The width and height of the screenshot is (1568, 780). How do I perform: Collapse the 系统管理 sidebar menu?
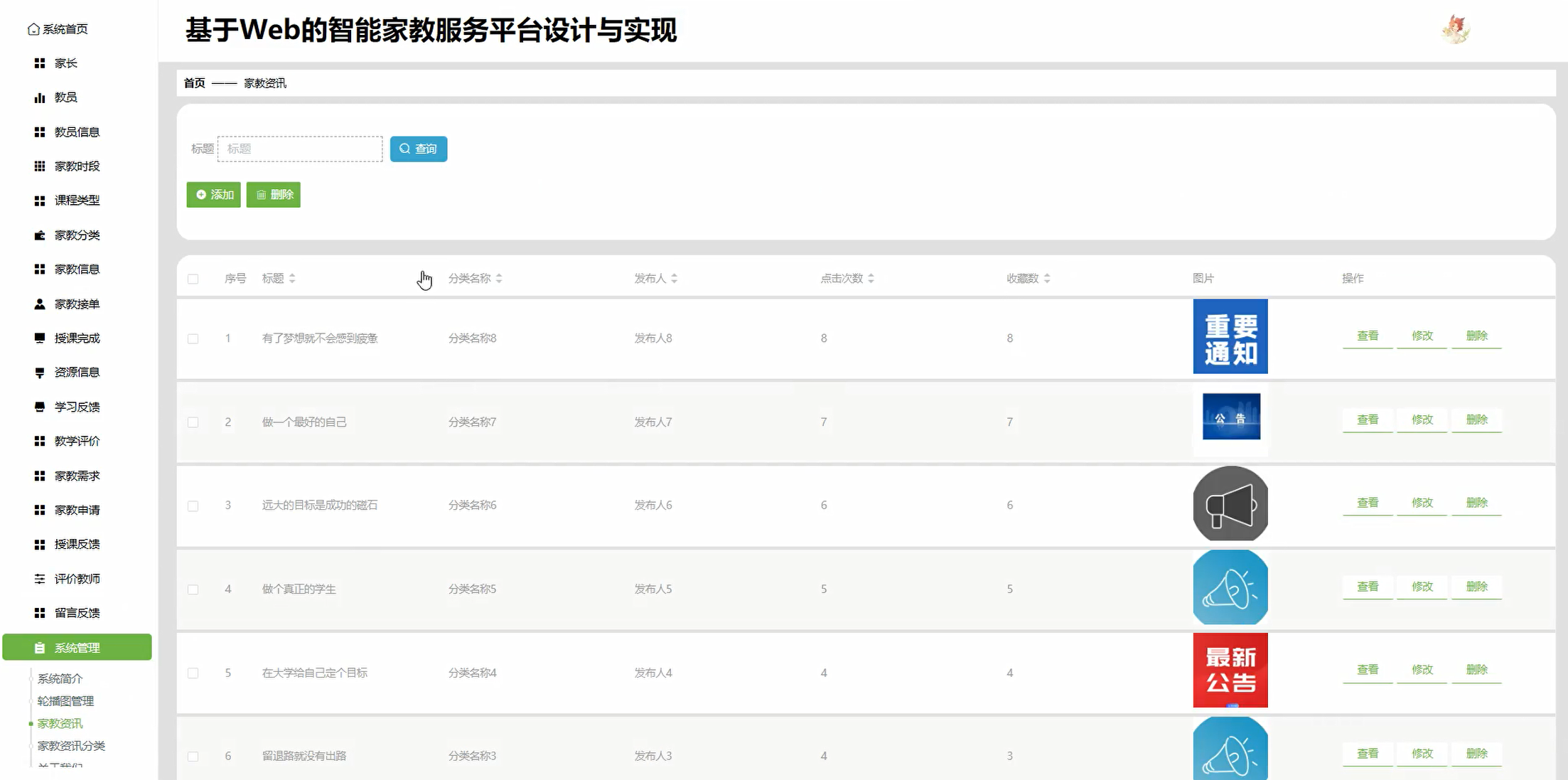(x=77, y=648)
